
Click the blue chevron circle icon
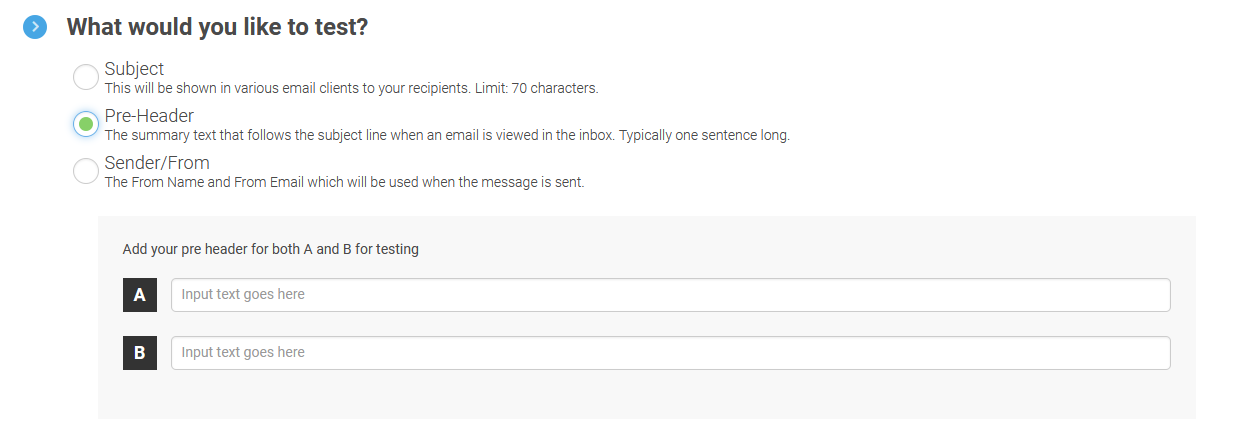click(35, 27)
